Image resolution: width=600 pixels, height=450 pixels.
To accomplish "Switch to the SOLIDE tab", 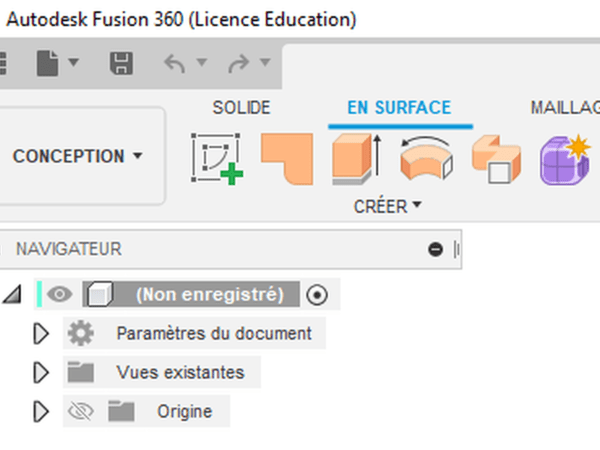I will click(x=241, y=107).
